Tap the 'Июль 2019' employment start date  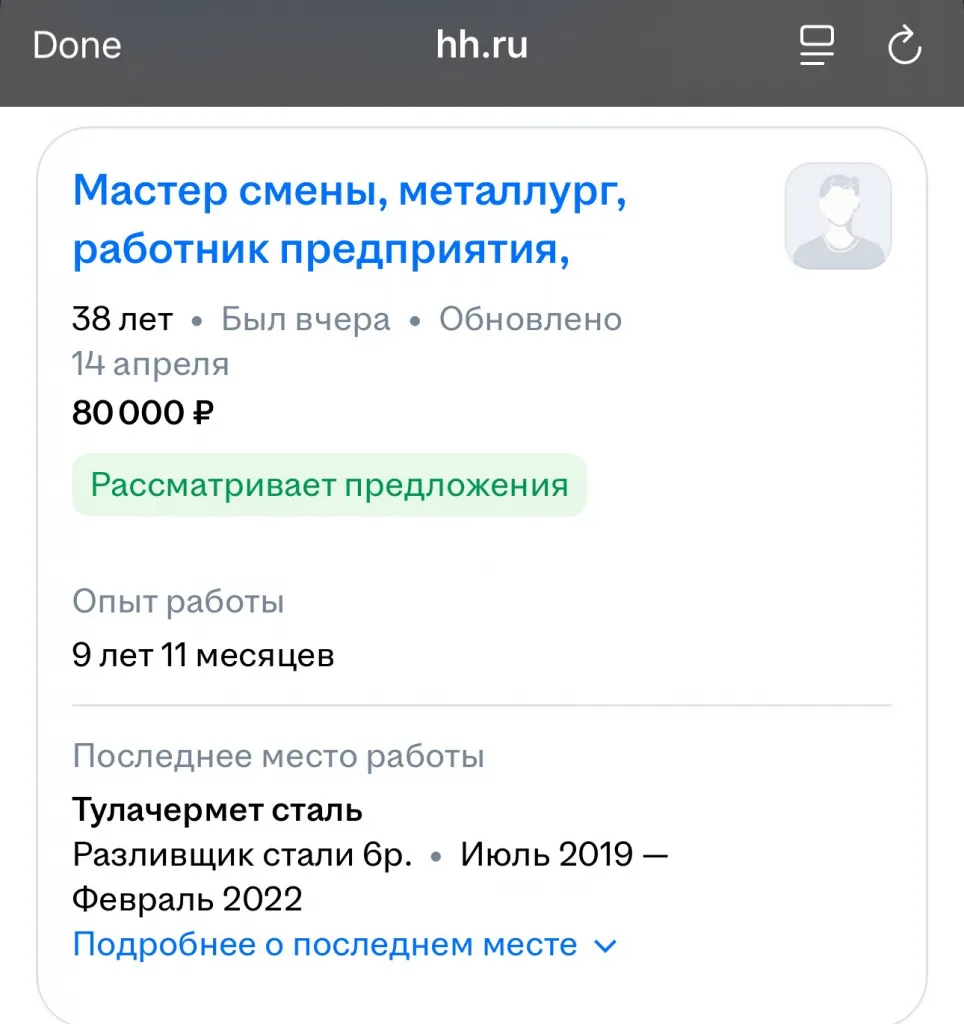pos(546,856)
